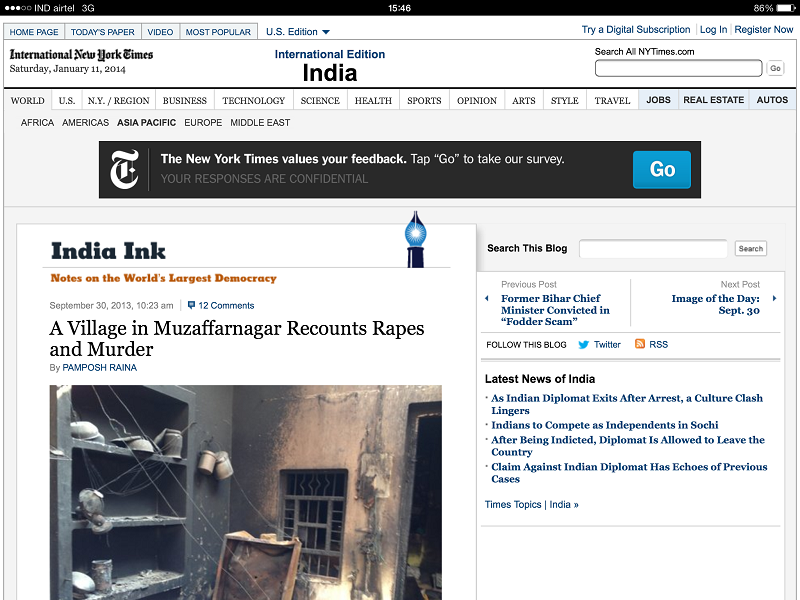Click the Log In link

point(713,30)
